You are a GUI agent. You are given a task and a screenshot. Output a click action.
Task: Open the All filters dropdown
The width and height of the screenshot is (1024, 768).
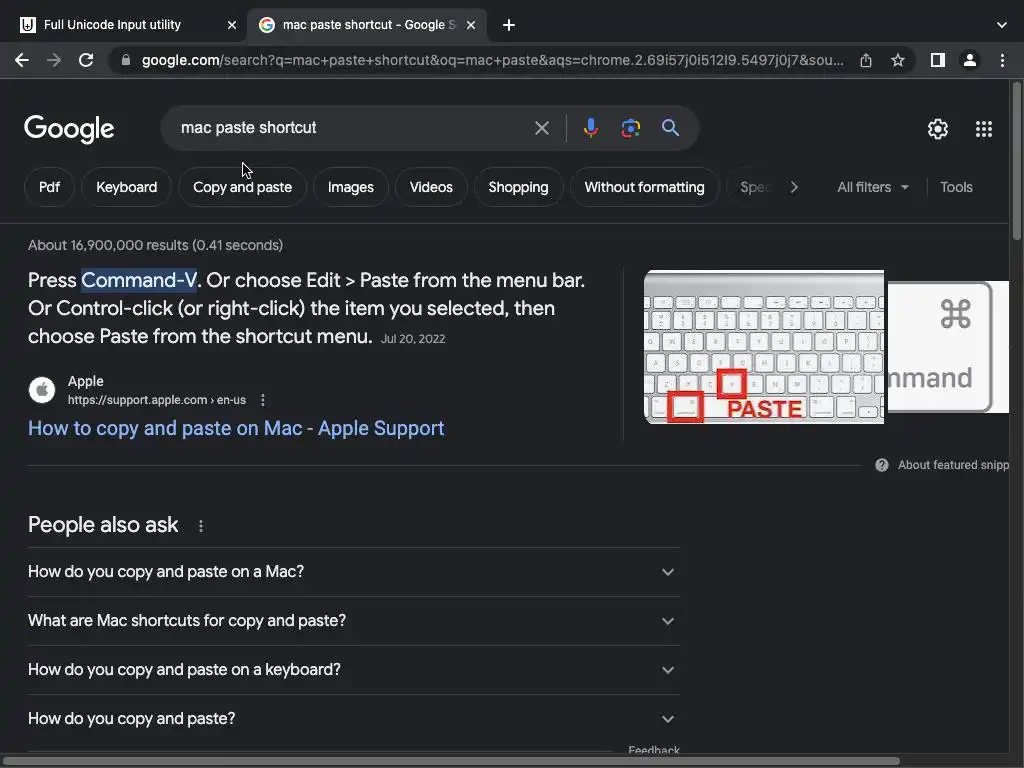tap(872, 187)
